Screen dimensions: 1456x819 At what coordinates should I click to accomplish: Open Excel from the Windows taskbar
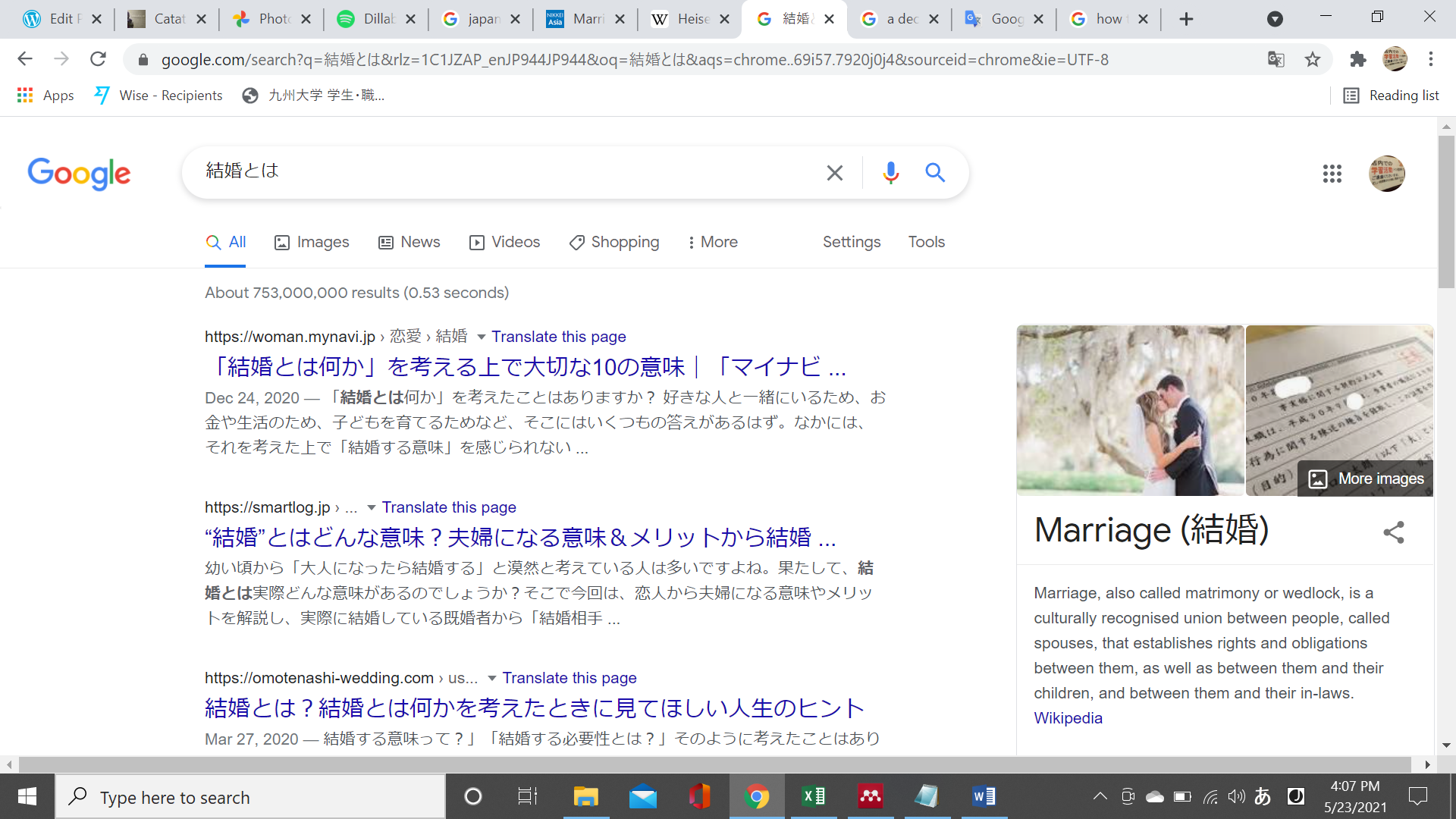[x=814, y=796]
